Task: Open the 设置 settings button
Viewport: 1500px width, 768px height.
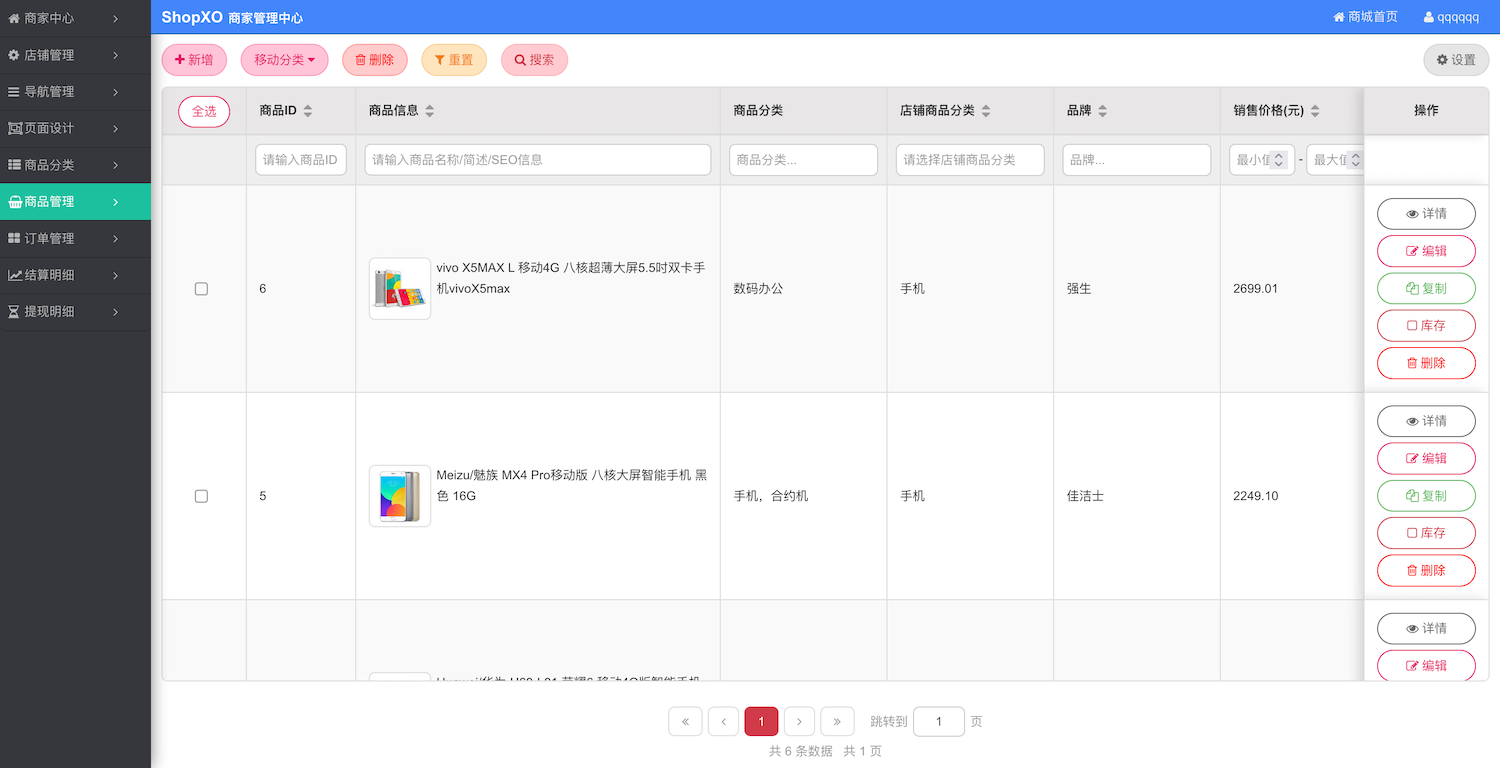Action: tap(1456, 60)
